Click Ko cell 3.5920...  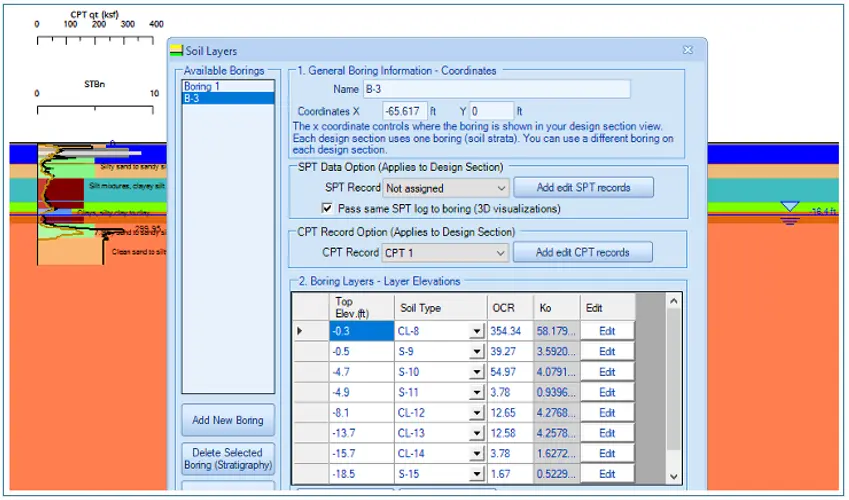tap(557, 352)
